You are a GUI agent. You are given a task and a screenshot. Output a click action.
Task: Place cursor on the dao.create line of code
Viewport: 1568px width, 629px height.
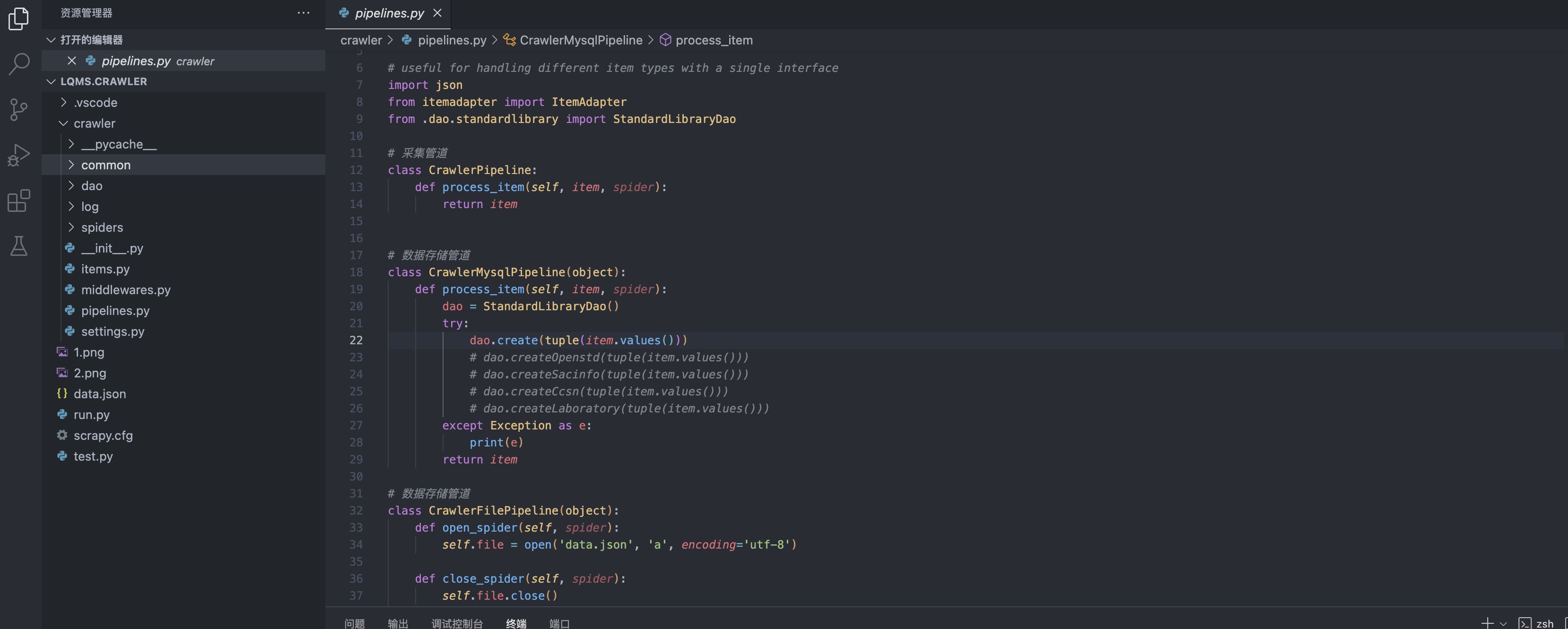tap(578, 341)
